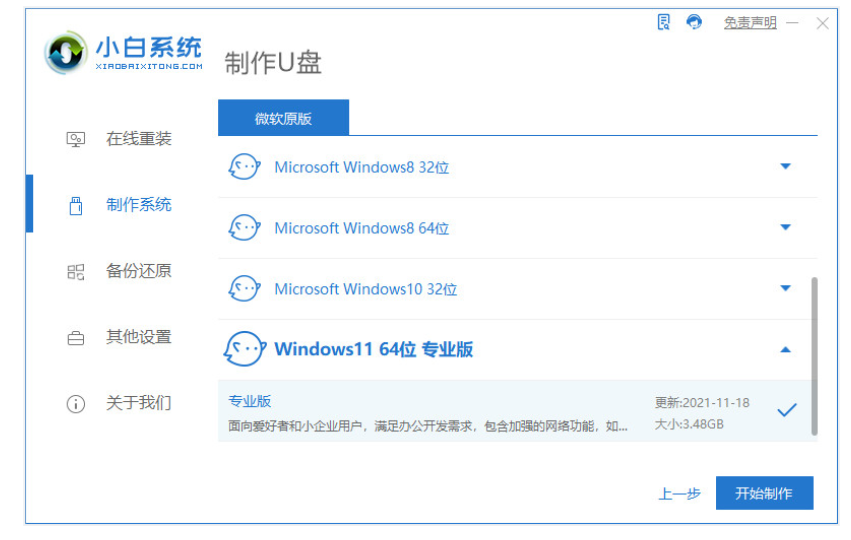Select the 微软原版 tab

pyautogui.click(x=283, y=118)
